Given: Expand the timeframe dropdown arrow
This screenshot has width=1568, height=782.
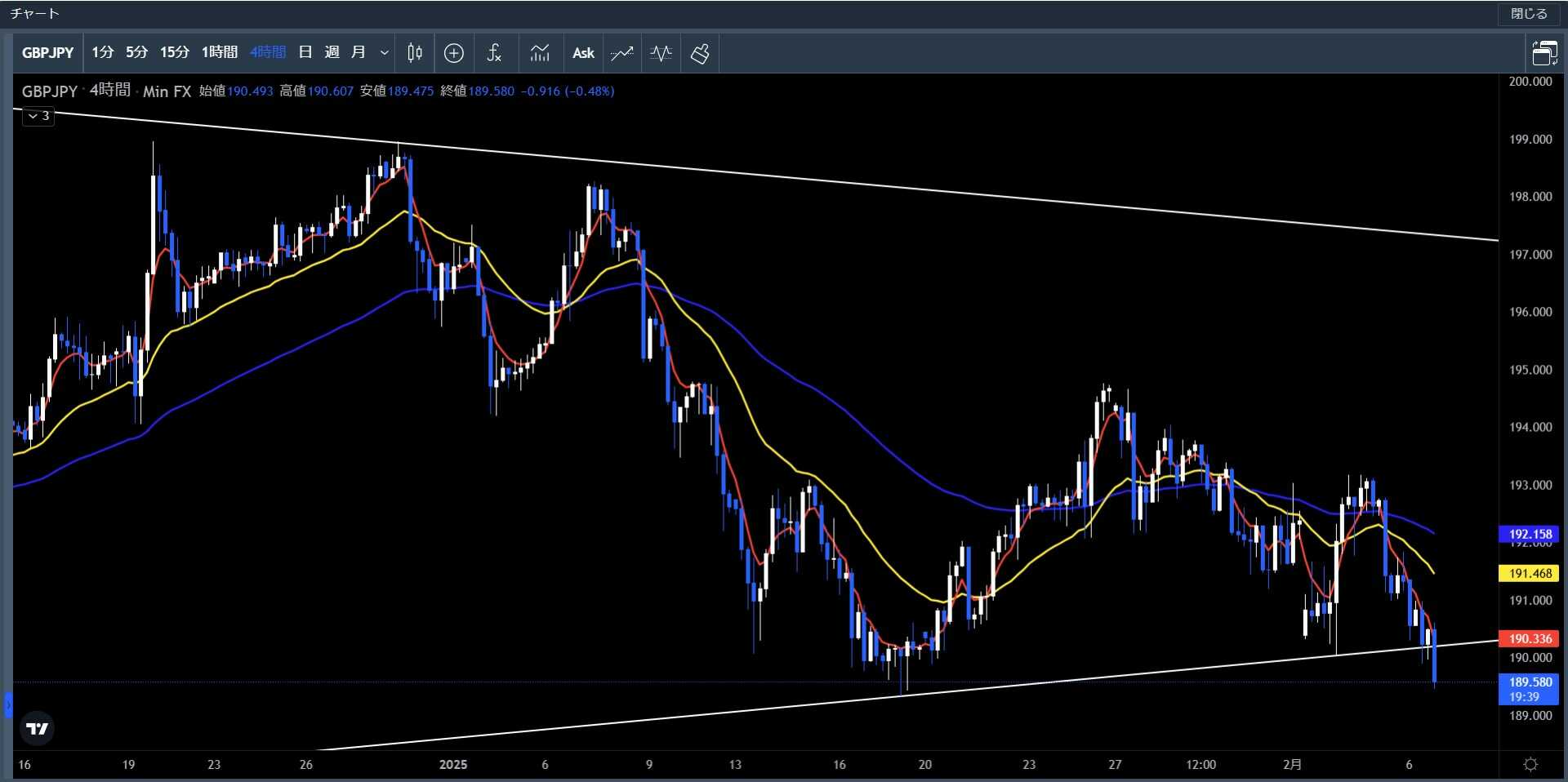Looking at the screenshot, I should 385,53.
